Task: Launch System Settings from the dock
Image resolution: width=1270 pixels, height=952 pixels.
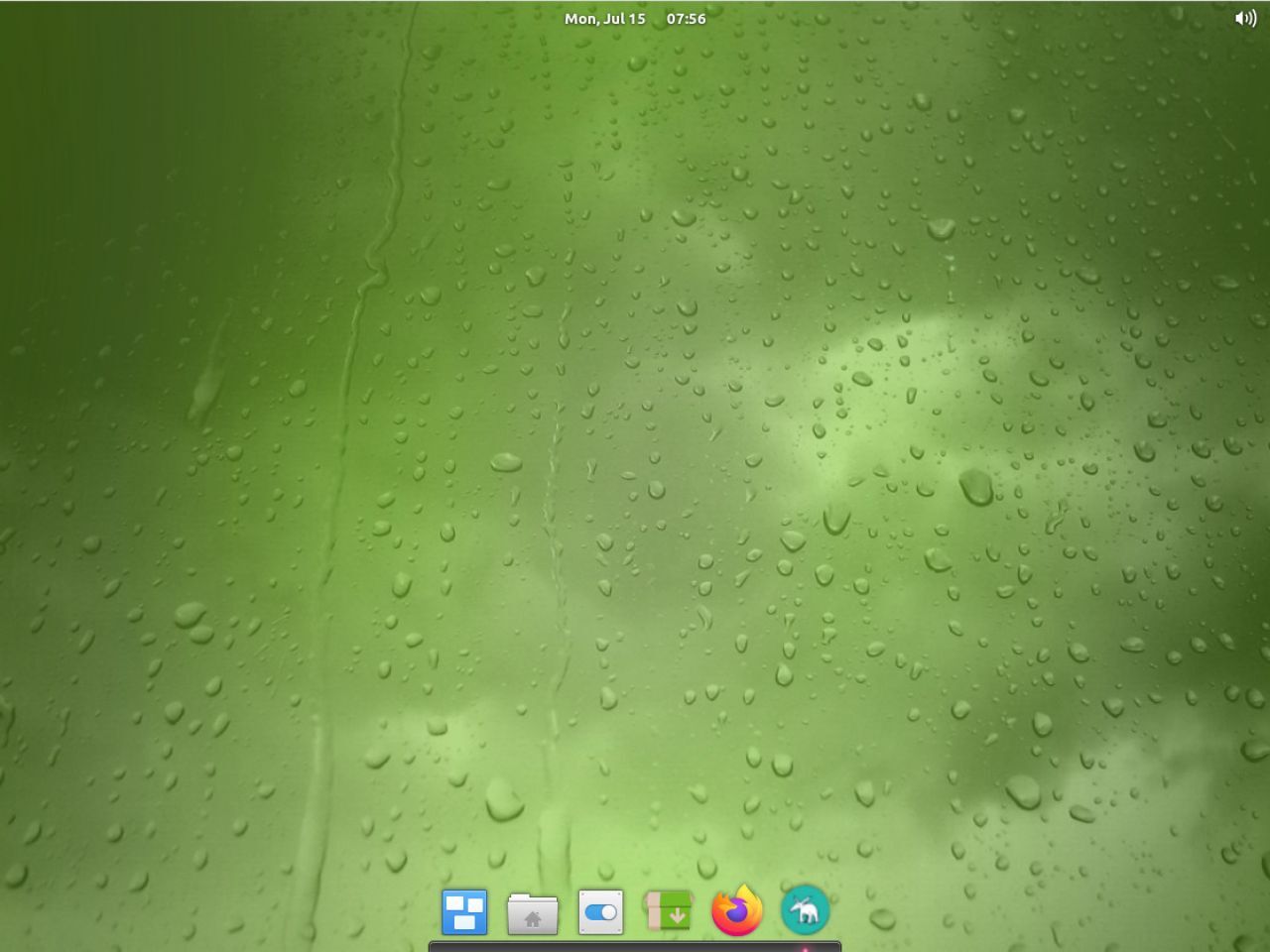Action: coord(600,911)
